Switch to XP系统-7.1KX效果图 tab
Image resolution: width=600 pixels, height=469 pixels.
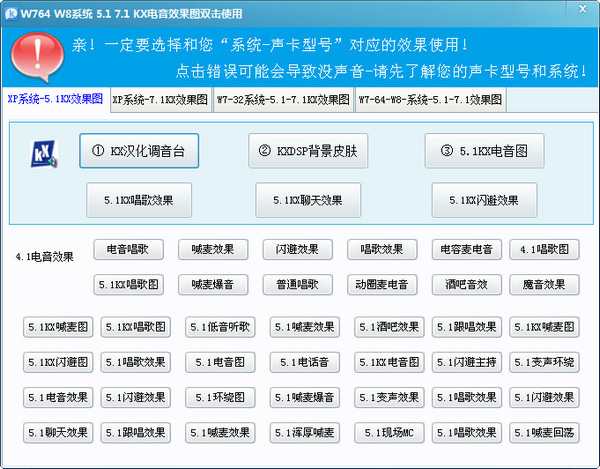(160, 100)
